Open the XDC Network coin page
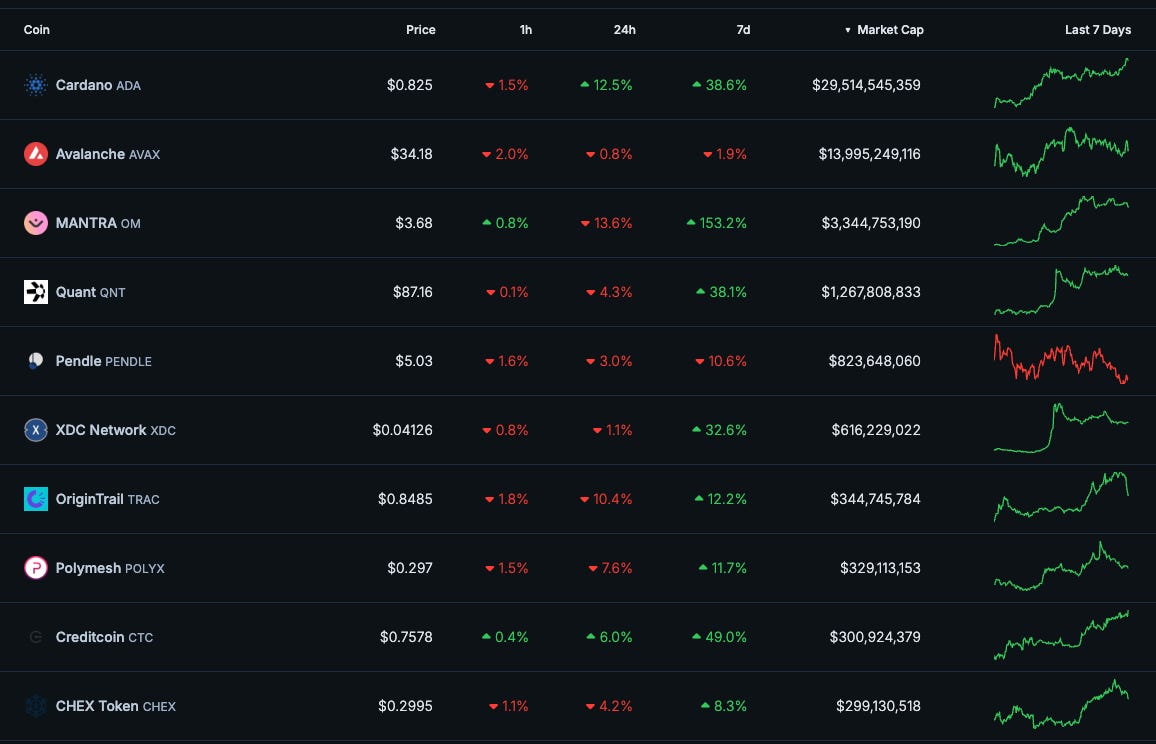The image size is (1156, 744). point(116,430)
